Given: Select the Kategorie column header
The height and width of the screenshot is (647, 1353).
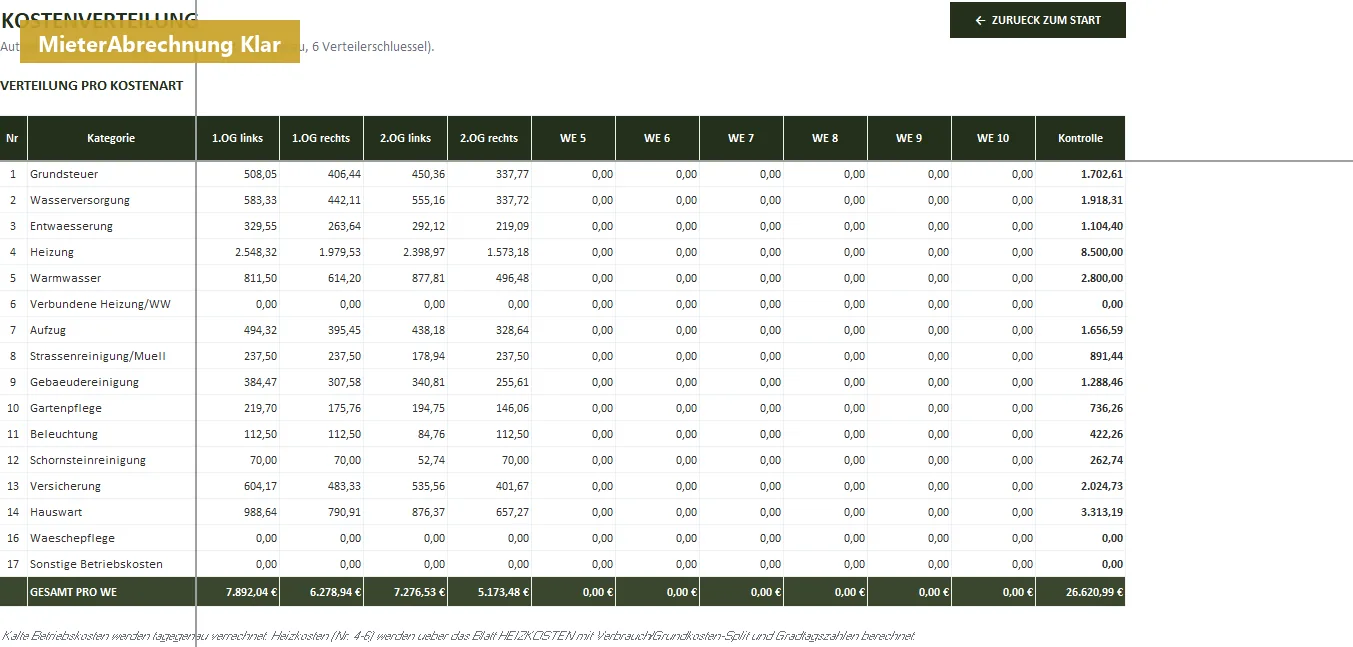Looking at the screenshot, I should pos(111,138).
